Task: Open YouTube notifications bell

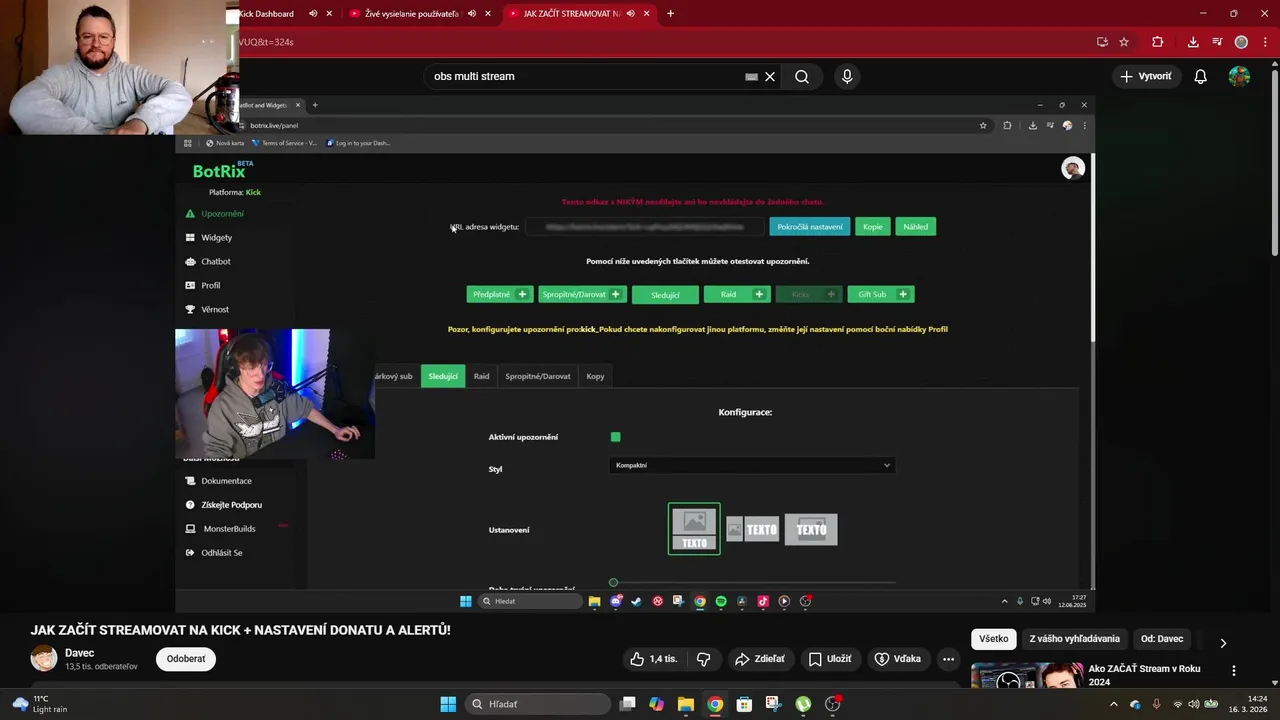Action: tap(1200, 77)
